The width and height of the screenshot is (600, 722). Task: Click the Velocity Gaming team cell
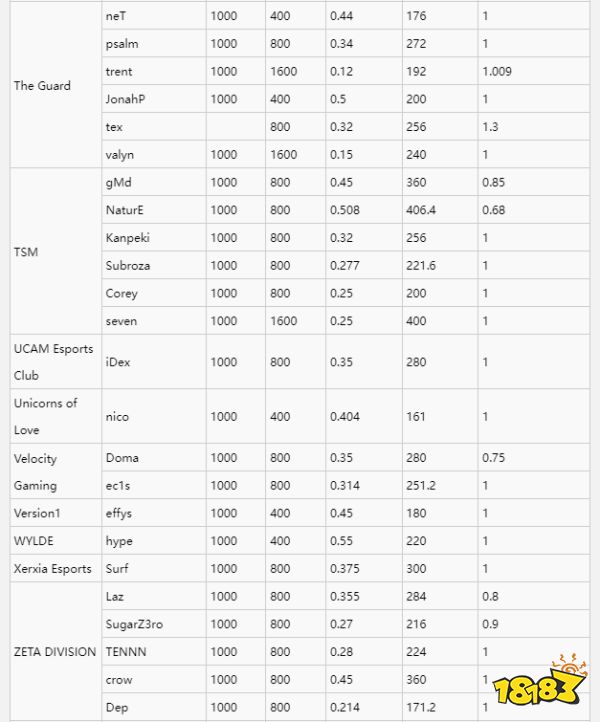(36, 472)
